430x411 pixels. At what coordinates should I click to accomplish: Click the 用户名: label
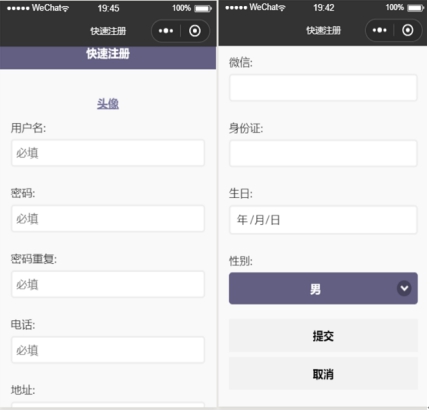click(x=28, y=128)
